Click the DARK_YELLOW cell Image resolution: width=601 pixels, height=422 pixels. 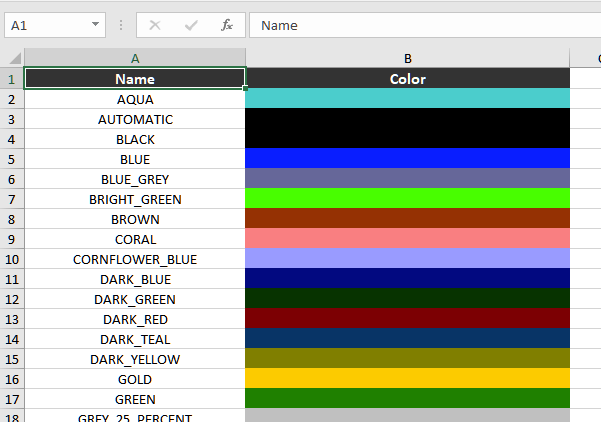tap(135, 359)
